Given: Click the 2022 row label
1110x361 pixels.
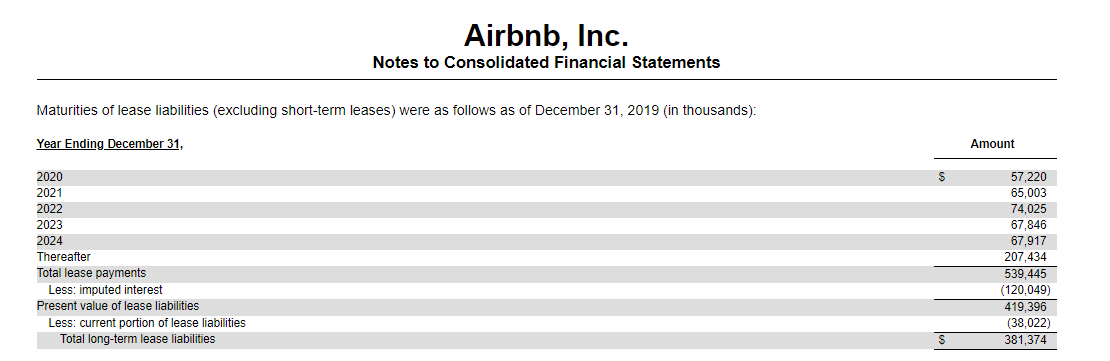Looking at the screenshot, I should point(50,209).
